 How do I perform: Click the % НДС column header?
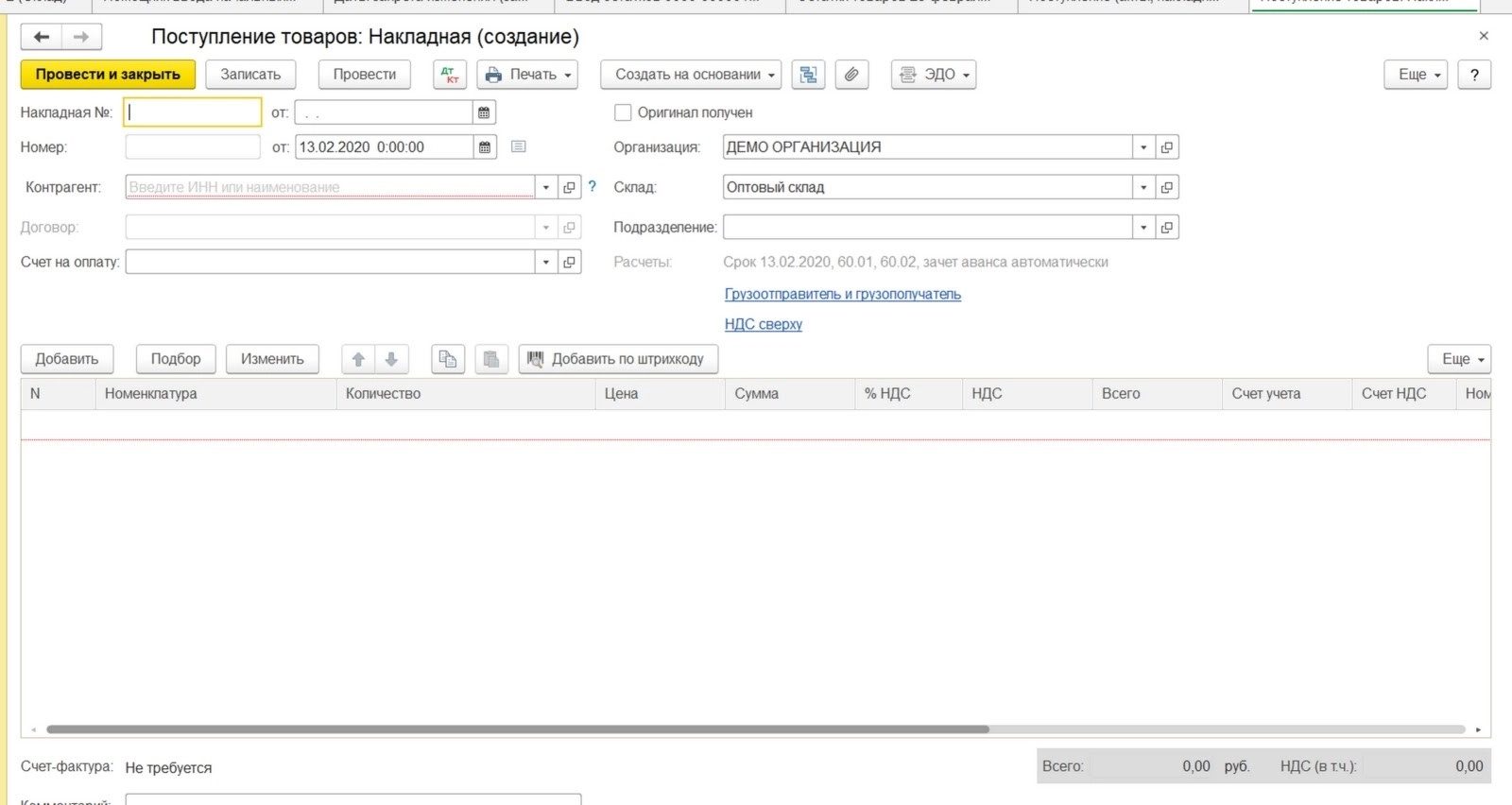908,394
